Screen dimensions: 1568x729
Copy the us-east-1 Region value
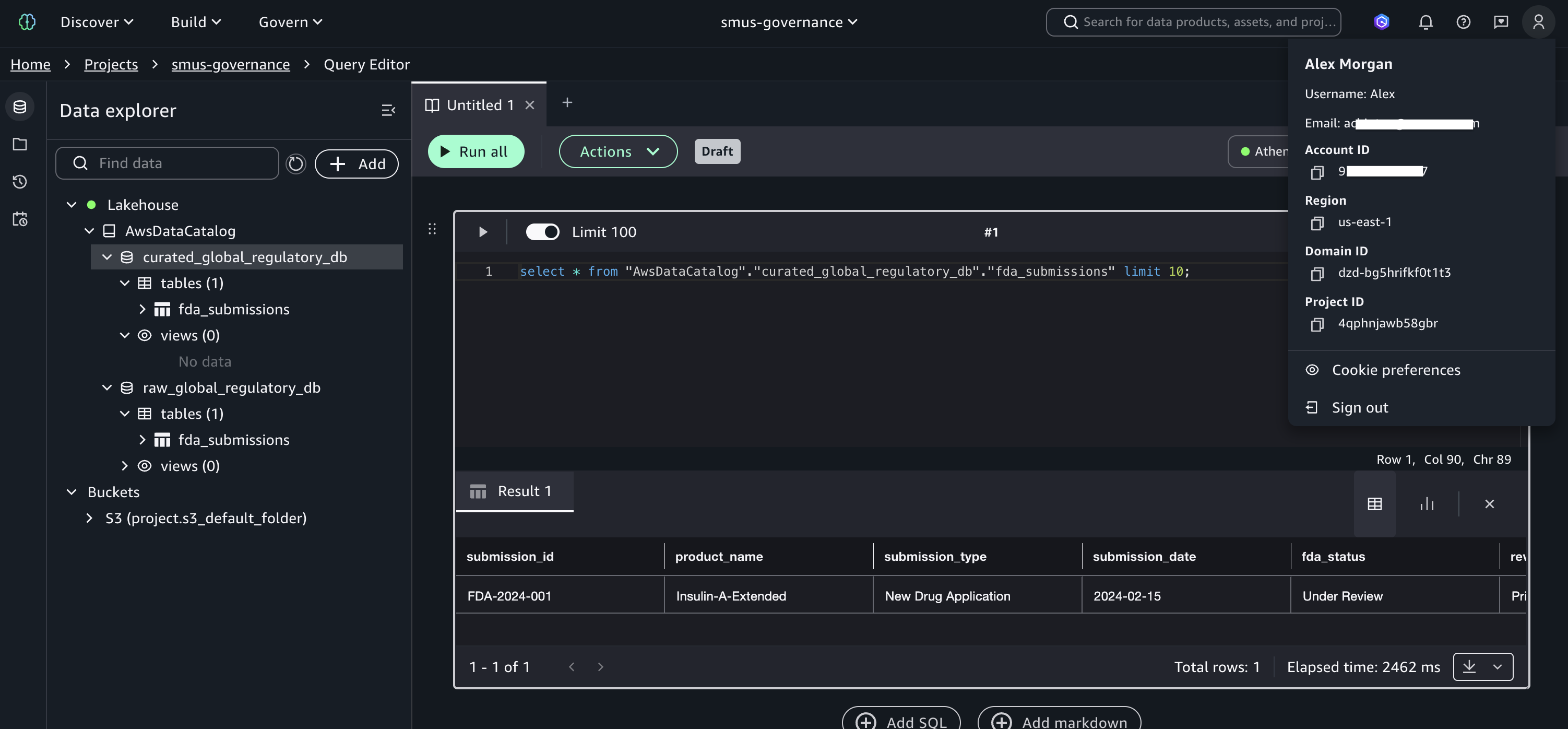[x=1317, y=224]
